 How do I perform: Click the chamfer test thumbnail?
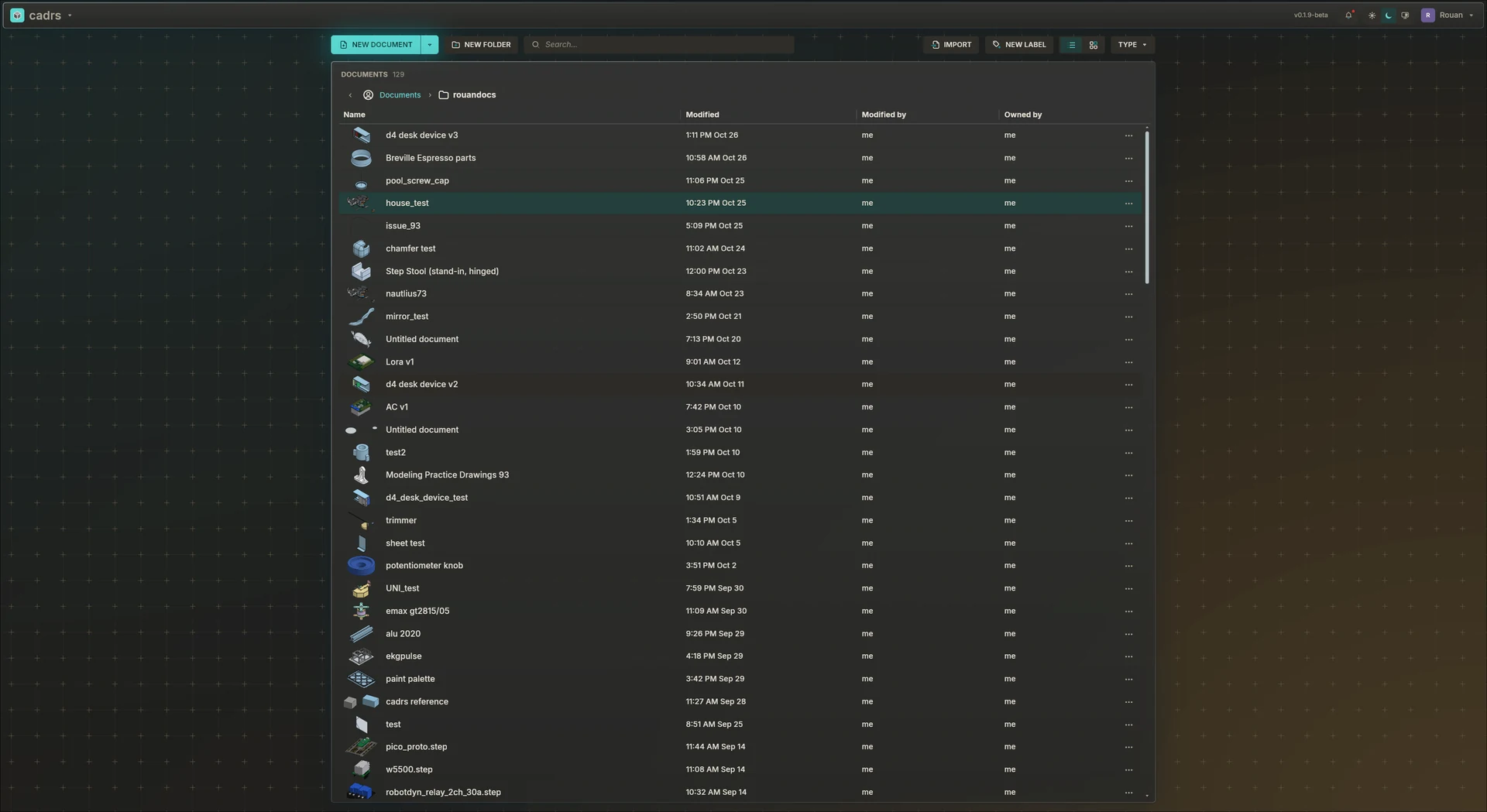tap(361, 248)
